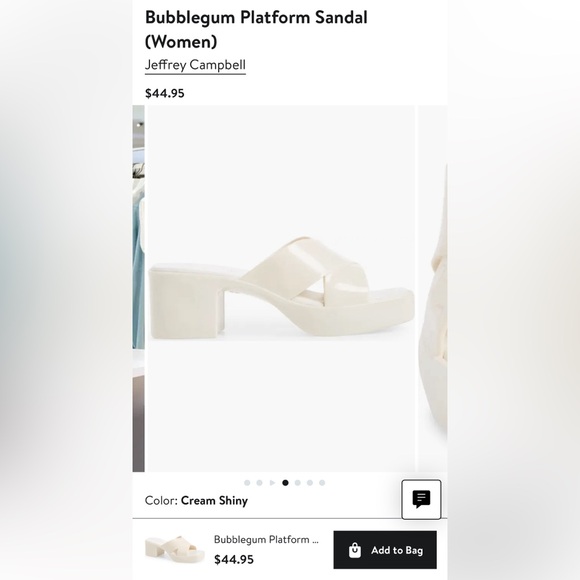The width and height of the screenshot is (580, 580).
Task: Select the sixth carousel indicator dot
Action: coord(310,483)
